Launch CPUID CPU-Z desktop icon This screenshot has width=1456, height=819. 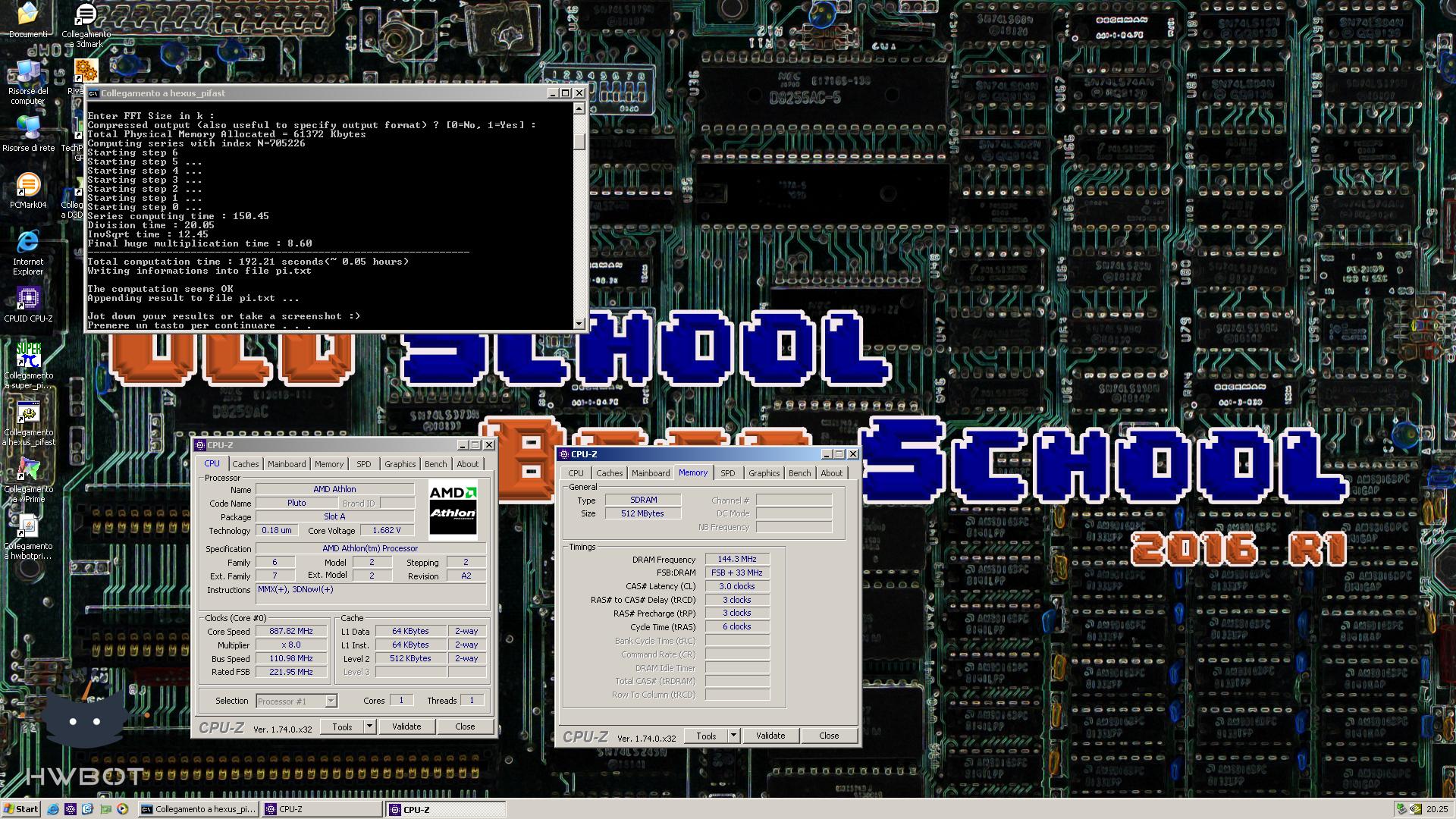pyautogui.click(x=28, y=305)
